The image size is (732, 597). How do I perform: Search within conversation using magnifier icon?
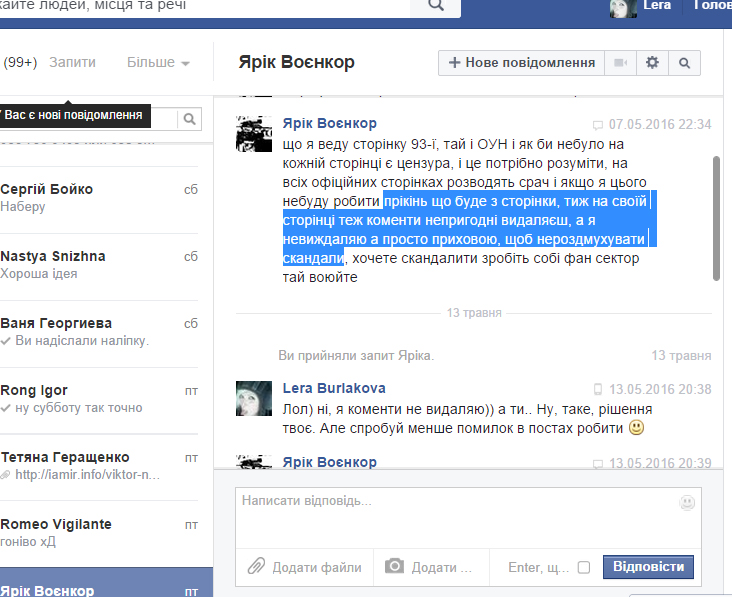685,63
